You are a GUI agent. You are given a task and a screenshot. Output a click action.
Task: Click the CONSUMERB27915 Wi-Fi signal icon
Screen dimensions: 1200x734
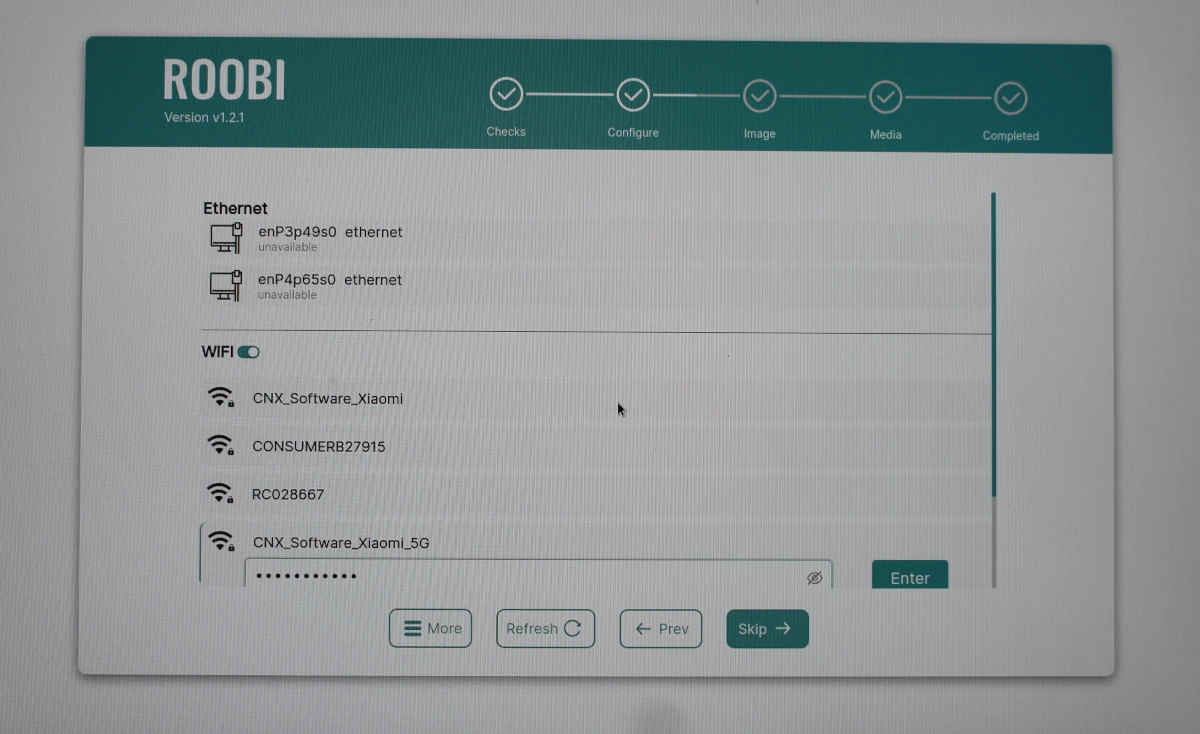point(220,445)
